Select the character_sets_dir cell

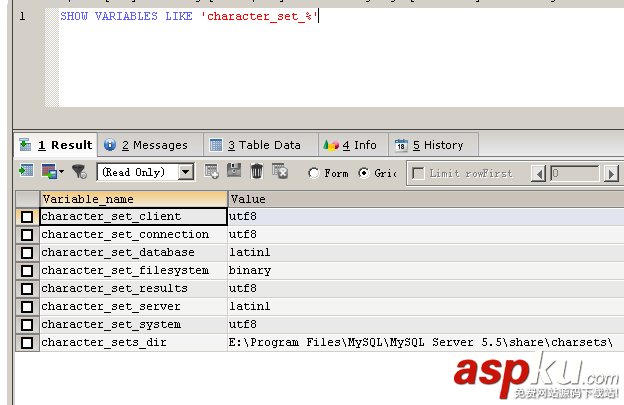pos(134,342)
